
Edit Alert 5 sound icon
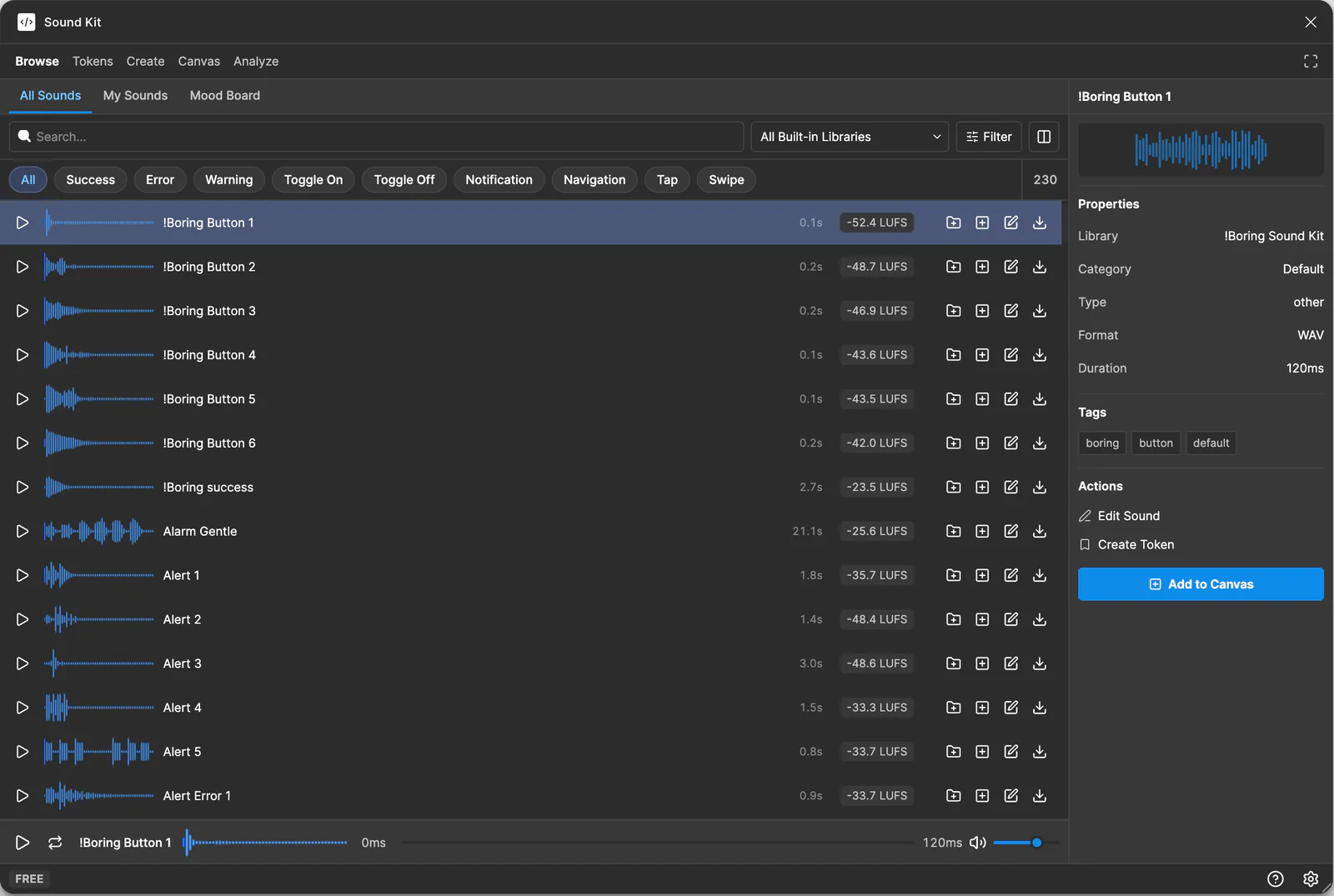[1011, 752]
